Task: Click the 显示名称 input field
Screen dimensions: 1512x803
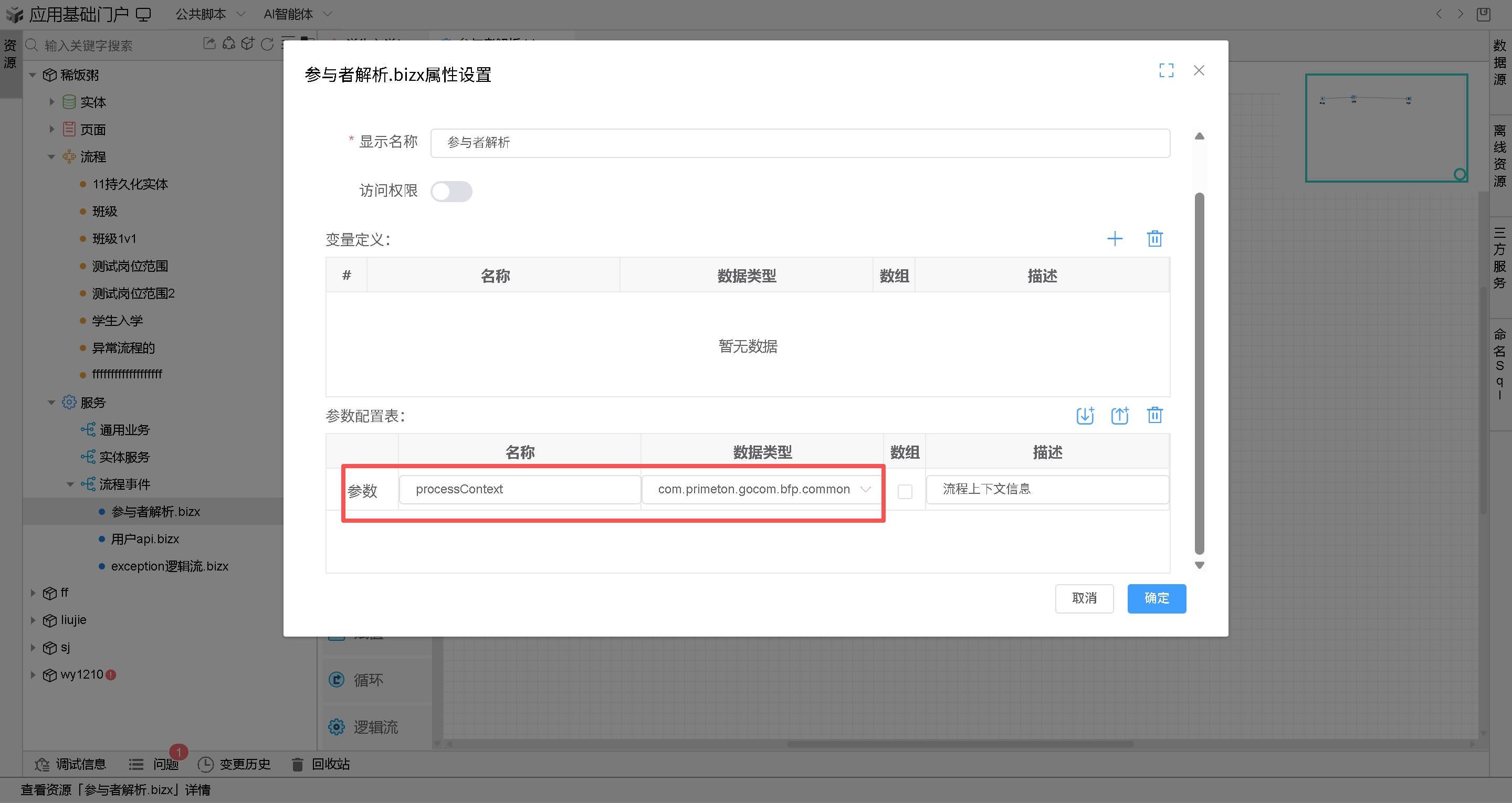Action: [800, 143]
